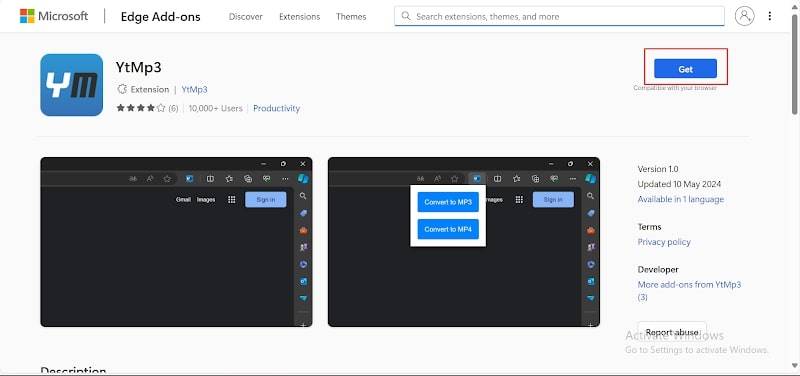
Task: Click favorites star icon in first preview
Action: (167, 179)
